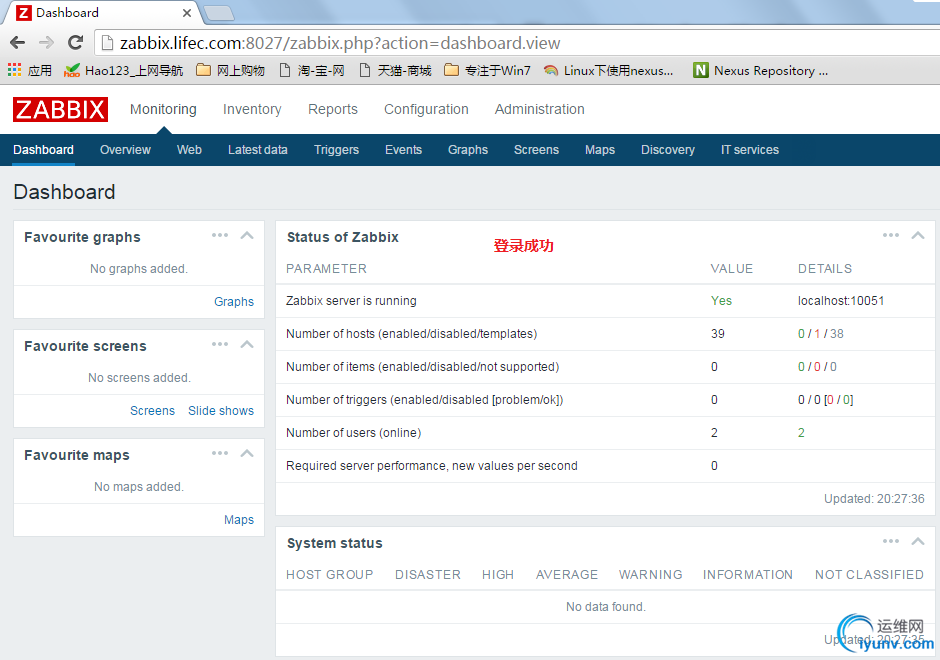940x660 pixels.
Task: Open Favourite screens options menu dots
Action: coord(220,344)
